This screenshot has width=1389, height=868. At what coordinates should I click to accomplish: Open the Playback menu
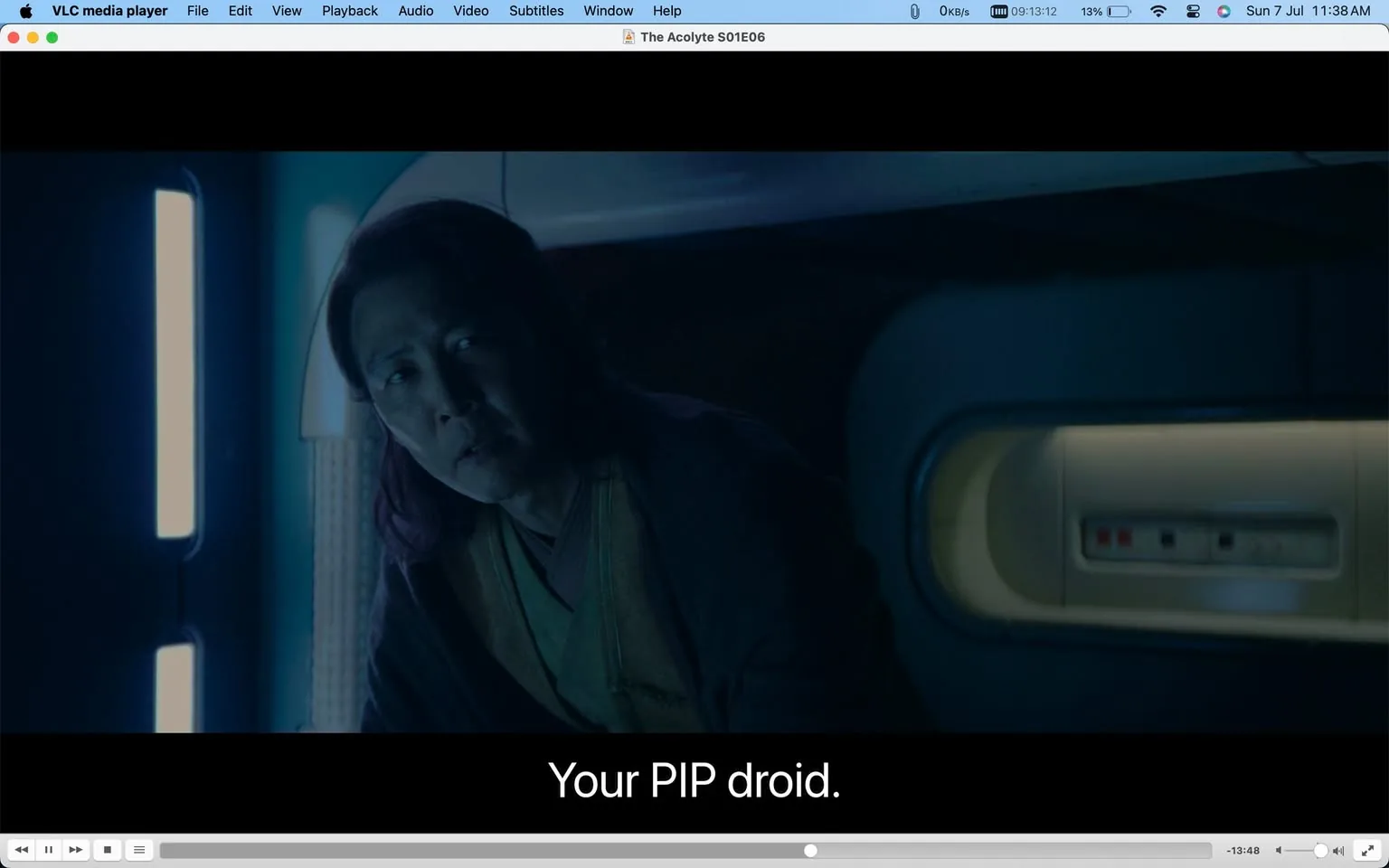pyautogui.click(x=349, y=11)
